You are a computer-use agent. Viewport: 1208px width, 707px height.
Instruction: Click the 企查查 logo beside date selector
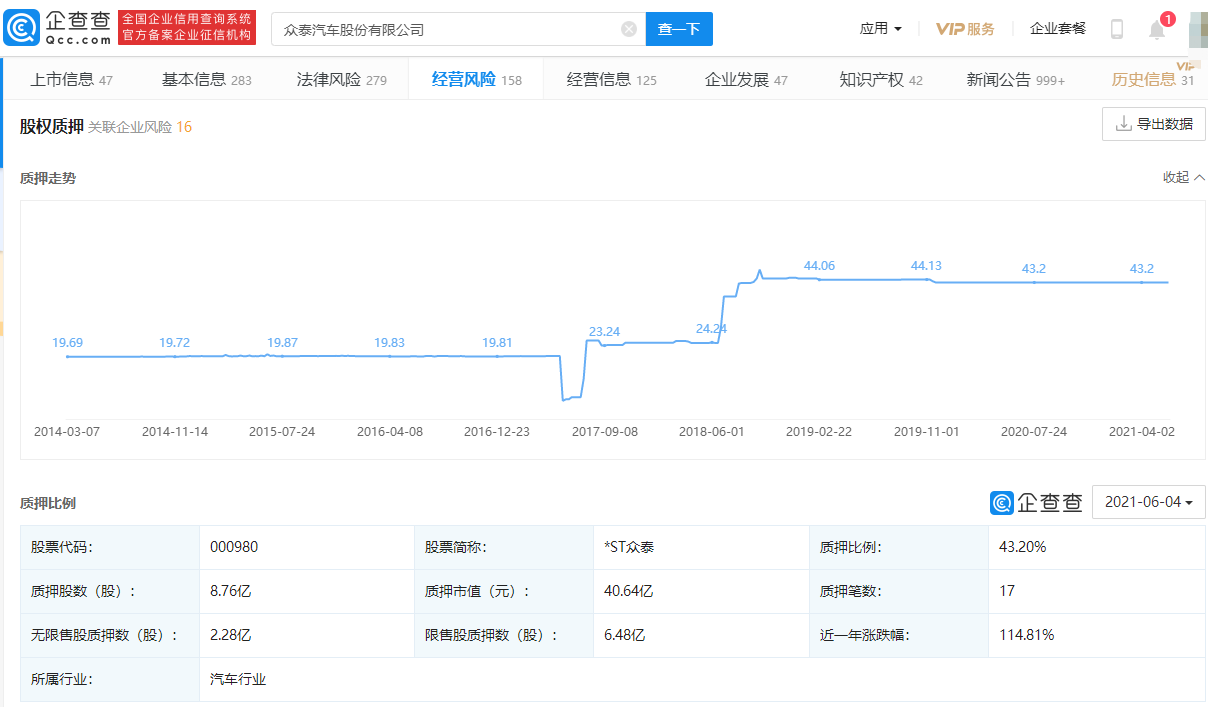coord(1036,502)
